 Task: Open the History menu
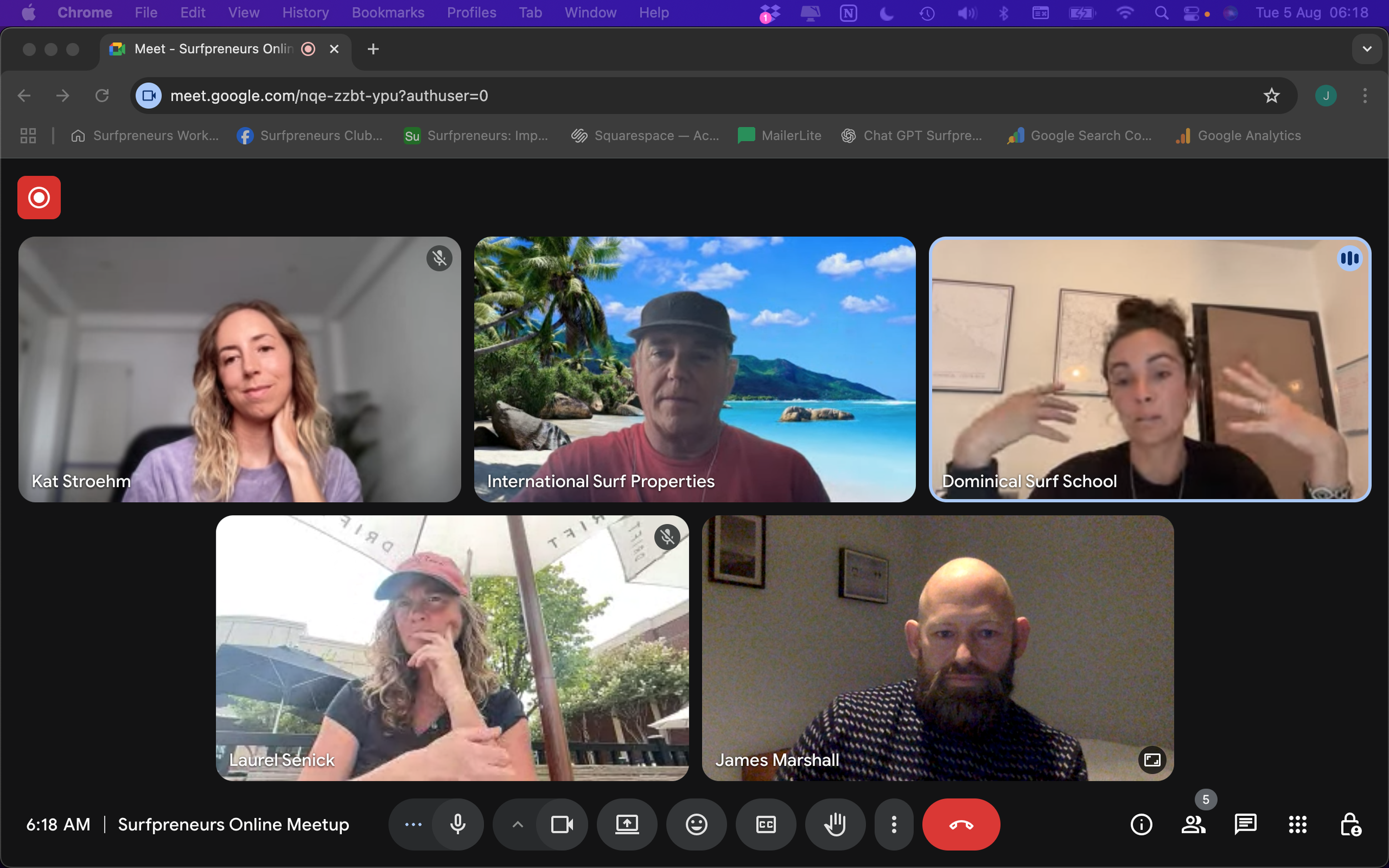(x=305, y=13)
